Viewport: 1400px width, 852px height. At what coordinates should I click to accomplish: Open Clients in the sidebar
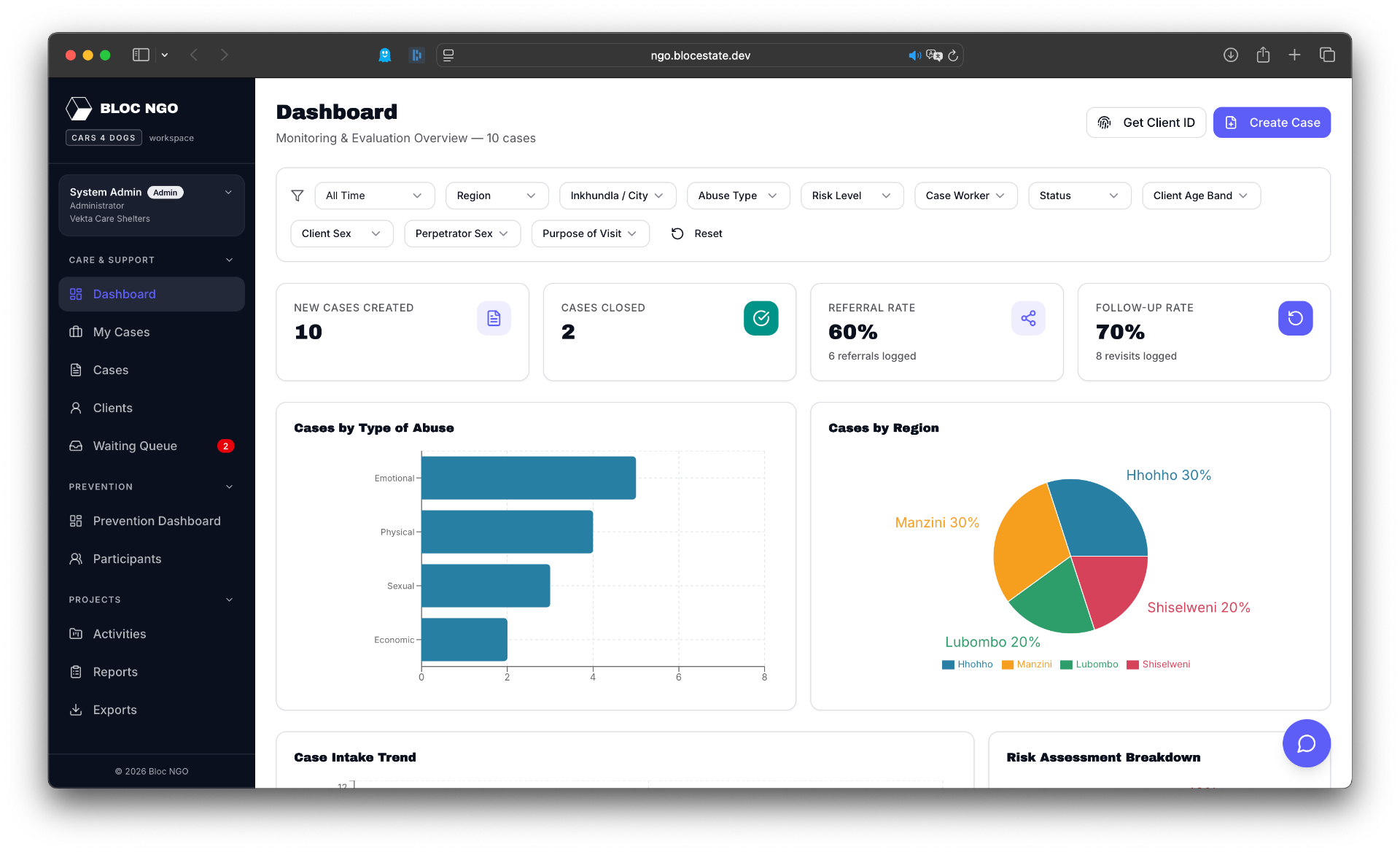[151, 408]
